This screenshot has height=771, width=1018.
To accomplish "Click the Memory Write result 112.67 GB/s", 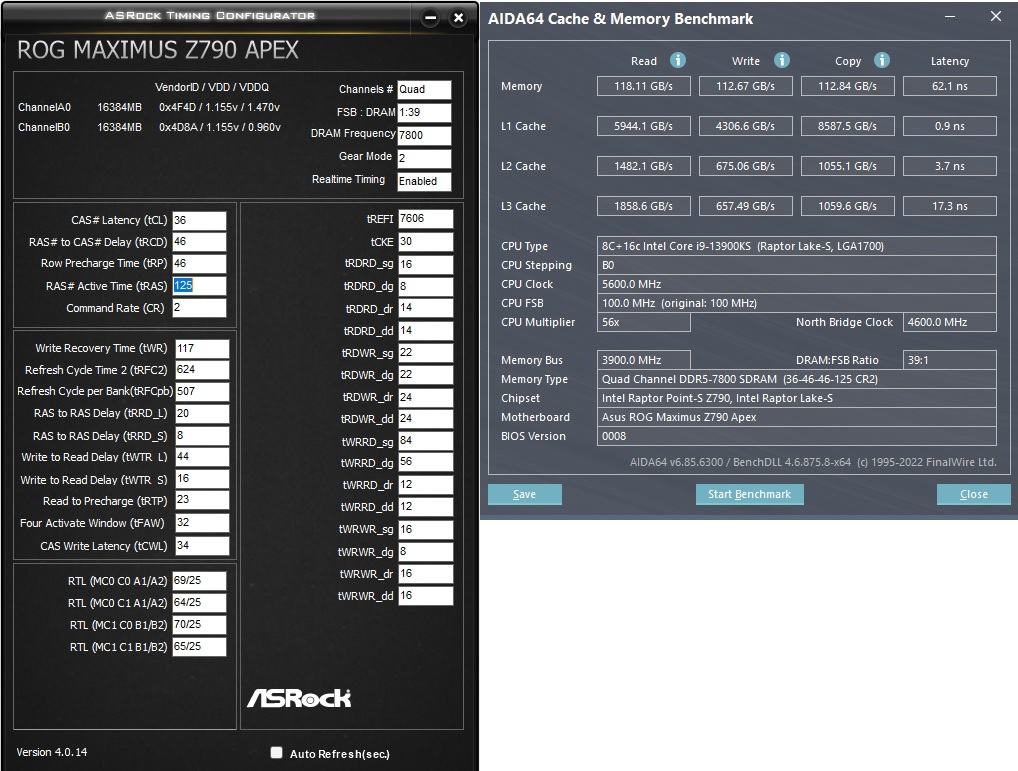I will tap(745, 86).
